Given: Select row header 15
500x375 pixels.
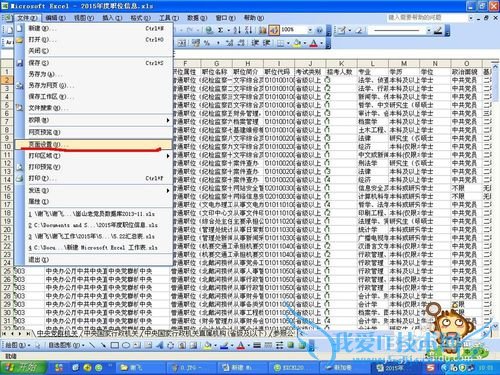Looking at the screenshot, I should coord(7,188).
